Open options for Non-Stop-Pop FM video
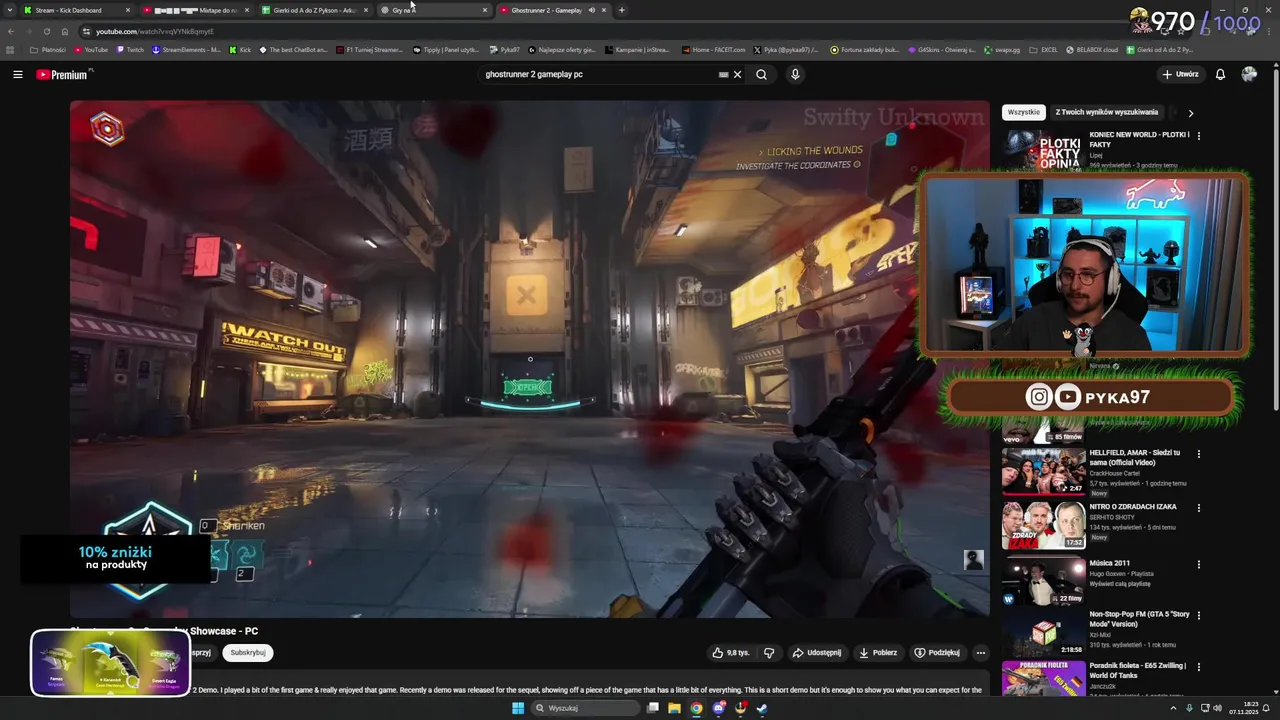 (1198, 615)
